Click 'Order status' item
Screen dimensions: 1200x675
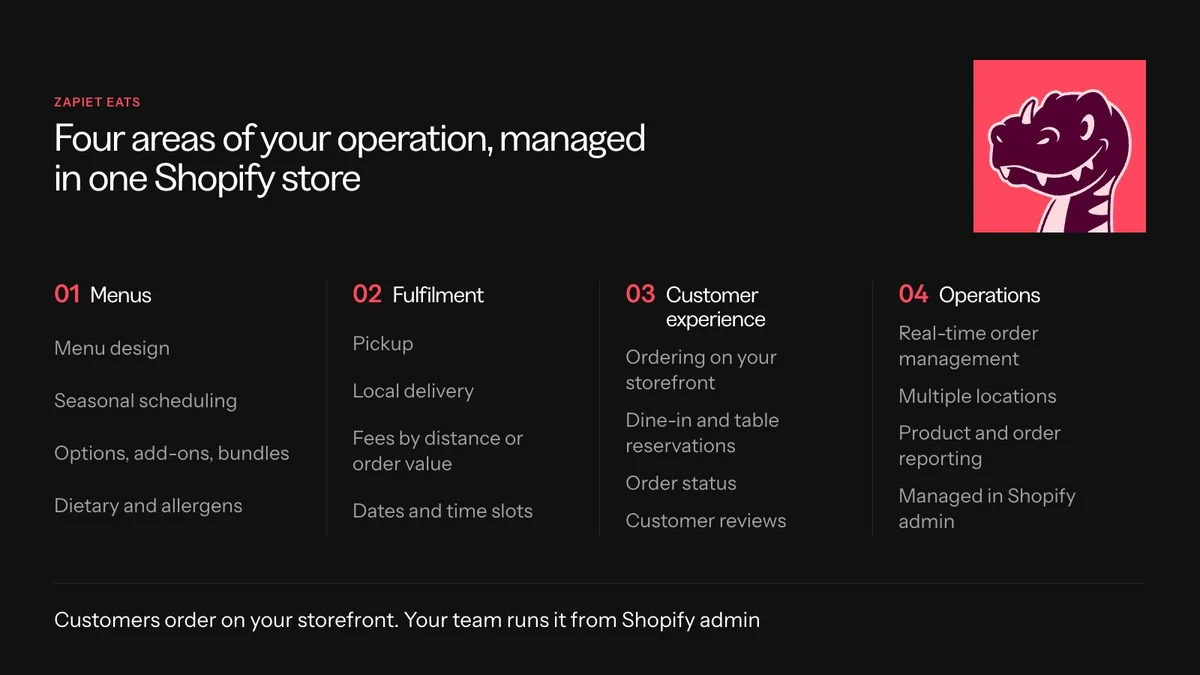coord(681,483)
